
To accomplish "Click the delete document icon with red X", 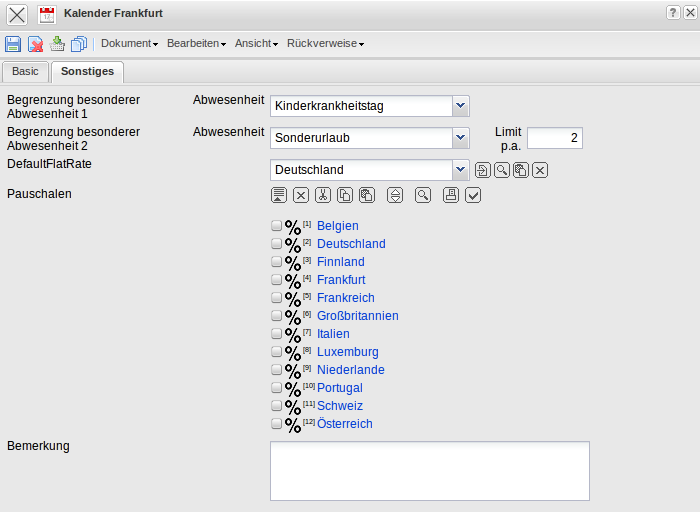I will 35,44.
